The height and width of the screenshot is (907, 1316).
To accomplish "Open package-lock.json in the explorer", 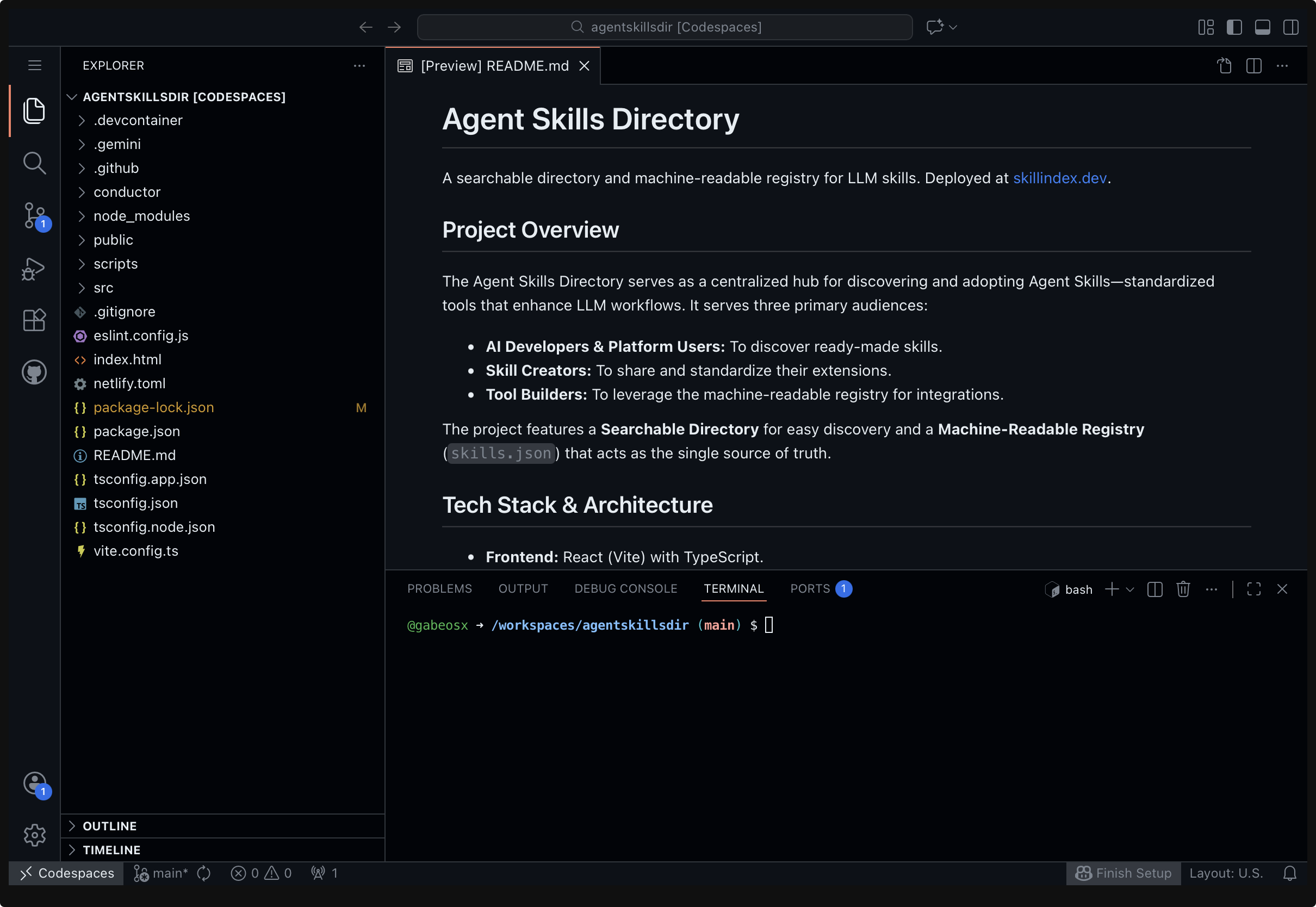I will [x=153, y=407].
